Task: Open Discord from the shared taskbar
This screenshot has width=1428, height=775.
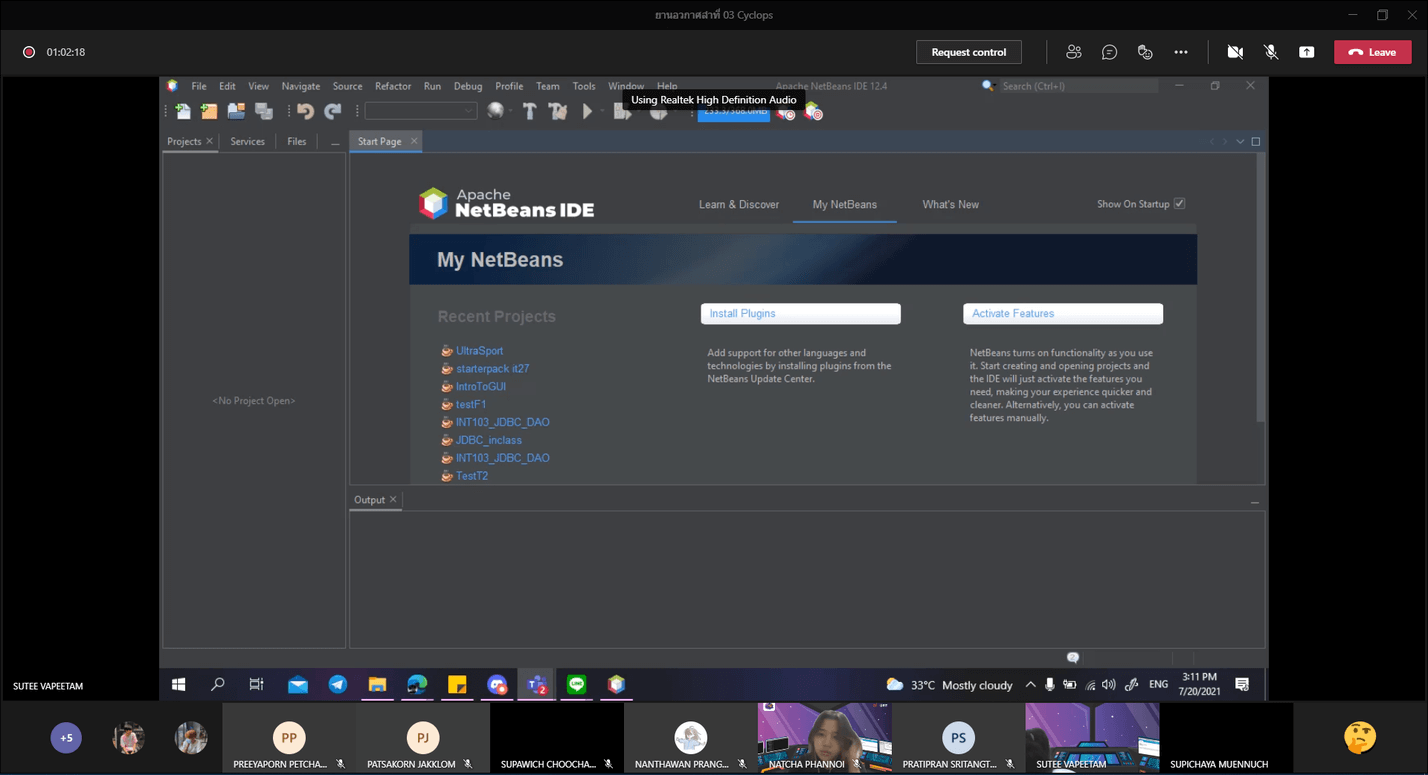Action: point(497,685)
